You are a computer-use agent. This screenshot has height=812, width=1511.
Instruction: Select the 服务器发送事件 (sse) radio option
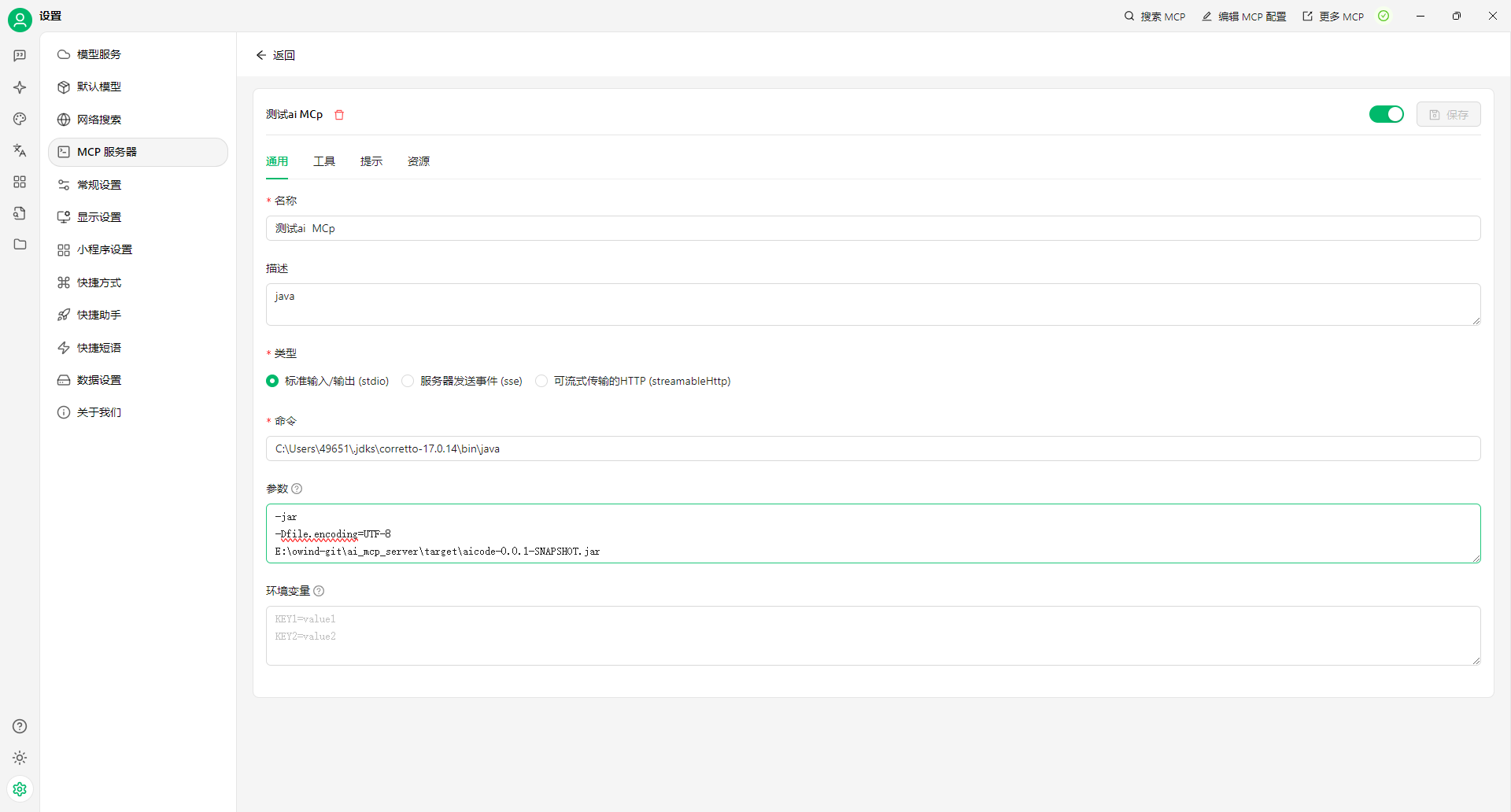408,381
